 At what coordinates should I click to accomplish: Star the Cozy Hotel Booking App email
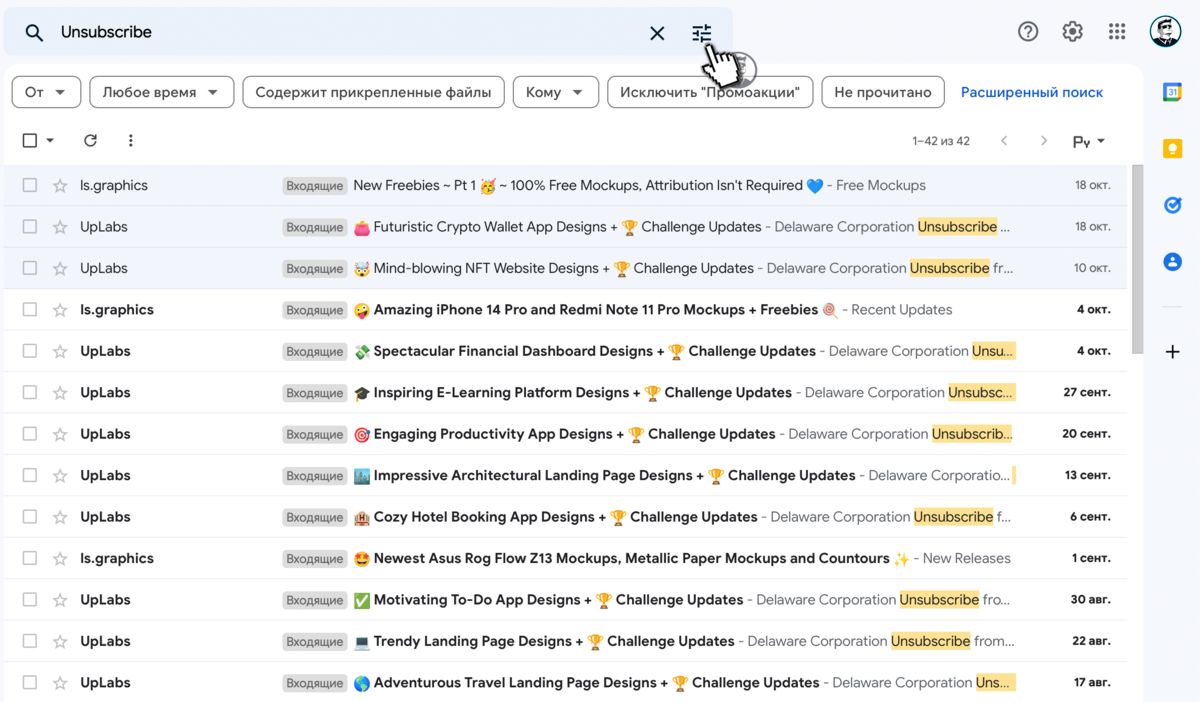coord(60,518)
